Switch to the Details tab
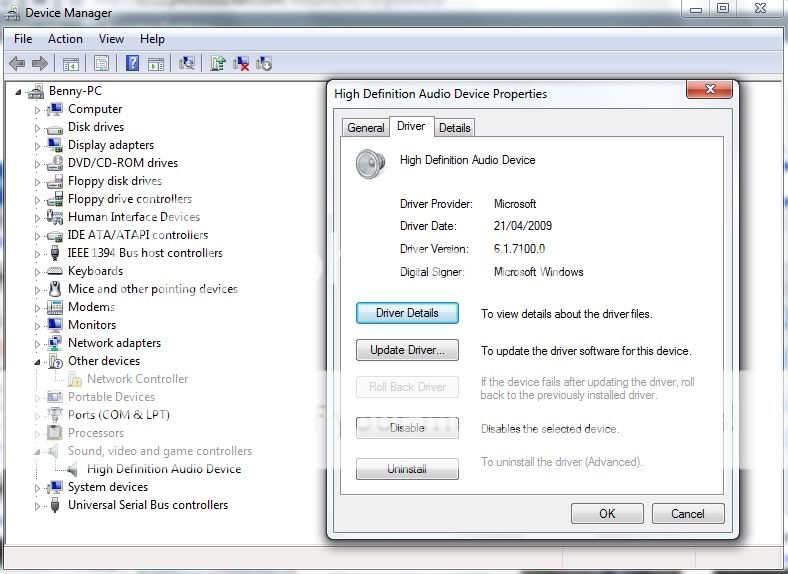788x574 pixels. [454, 128]
